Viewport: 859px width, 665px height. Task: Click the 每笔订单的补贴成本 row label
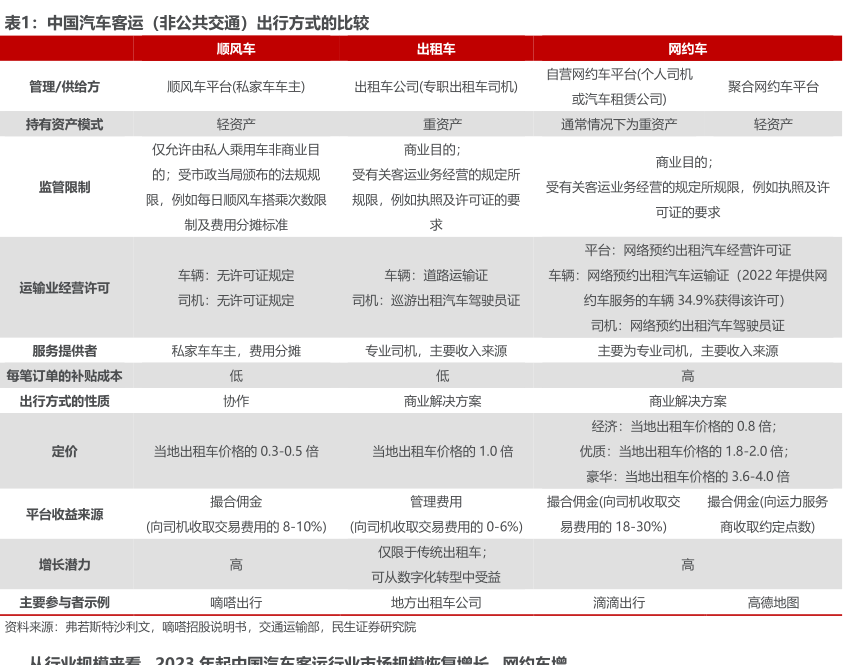pos(64,376)
